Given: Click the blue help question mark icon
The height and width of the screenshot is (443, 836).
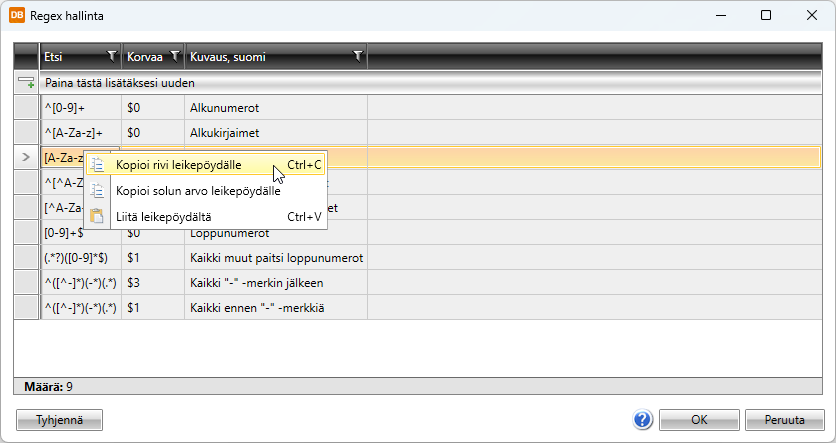Looking at the screenshot, I should pos(643,420).
